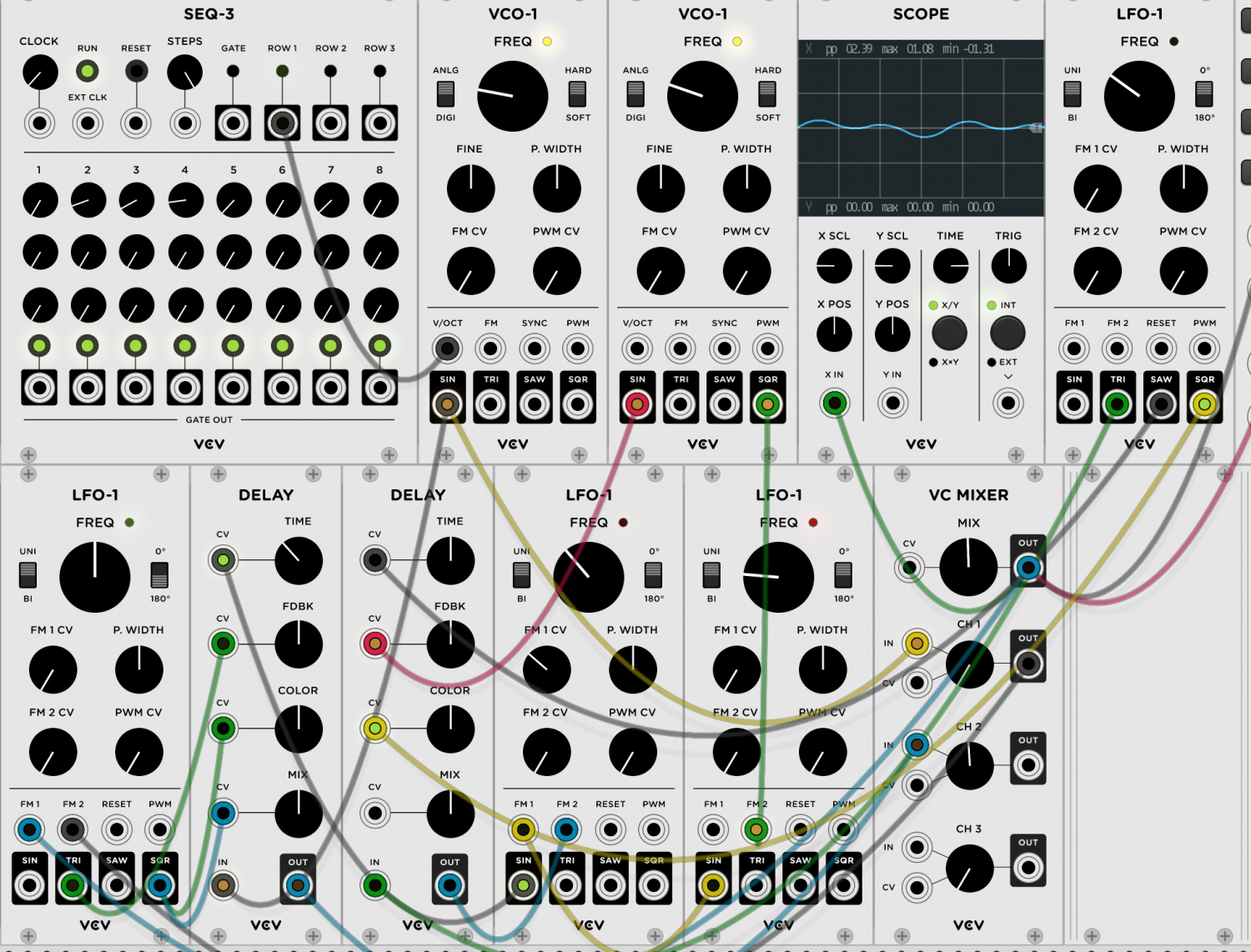Click the SEQ-3 GATE output jack
Viewport: 1251px width, 952px height.
click(234, 123)
